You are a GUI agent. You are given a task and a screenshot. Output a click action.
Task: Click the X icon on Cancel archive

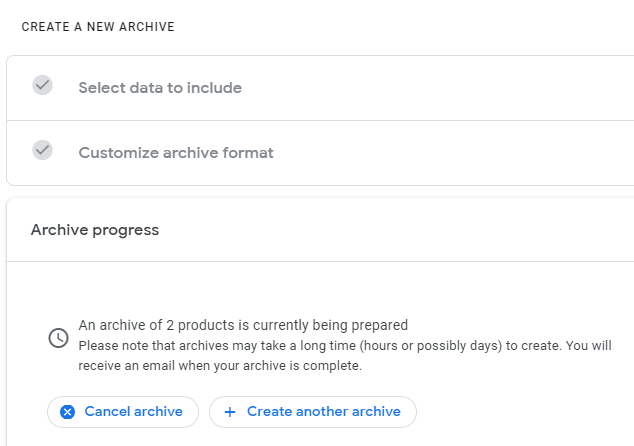67,412
